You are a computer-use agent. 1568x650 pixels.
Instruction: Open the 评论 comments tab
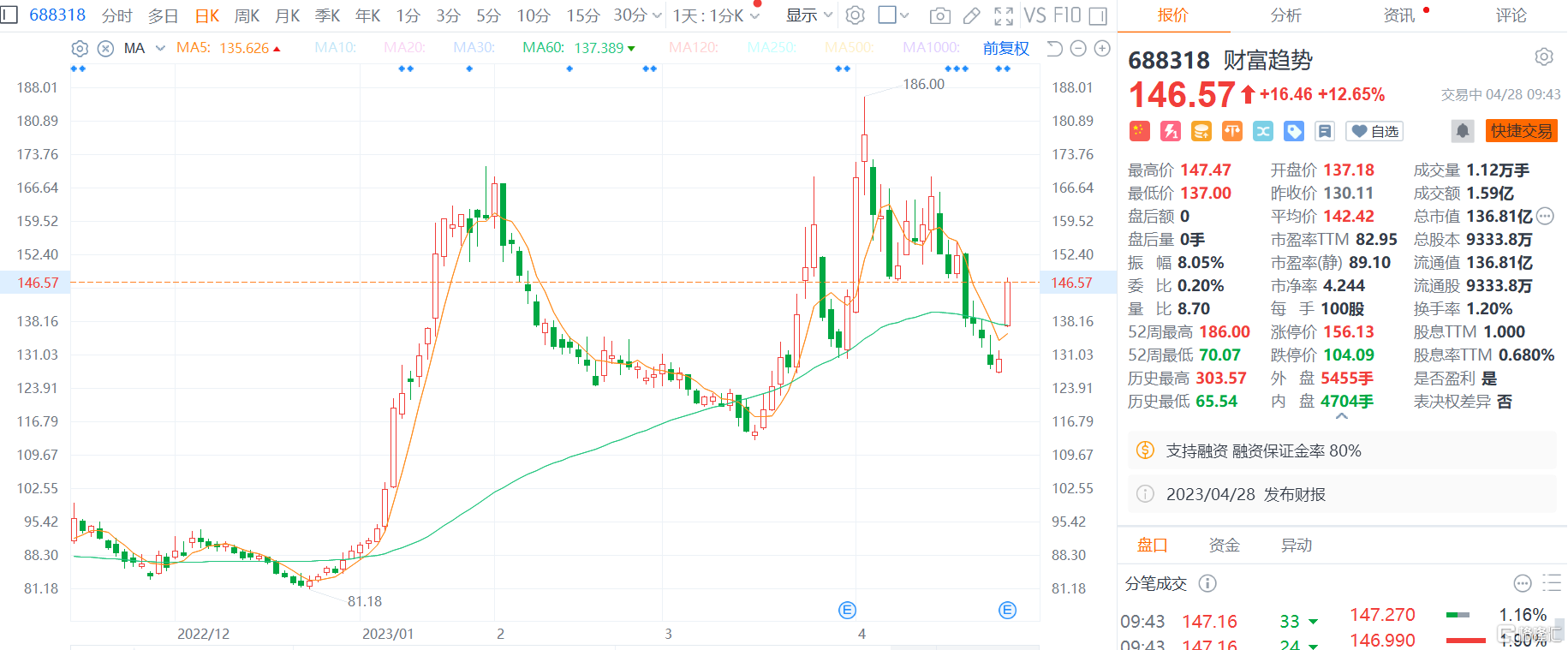point(1511,15)
